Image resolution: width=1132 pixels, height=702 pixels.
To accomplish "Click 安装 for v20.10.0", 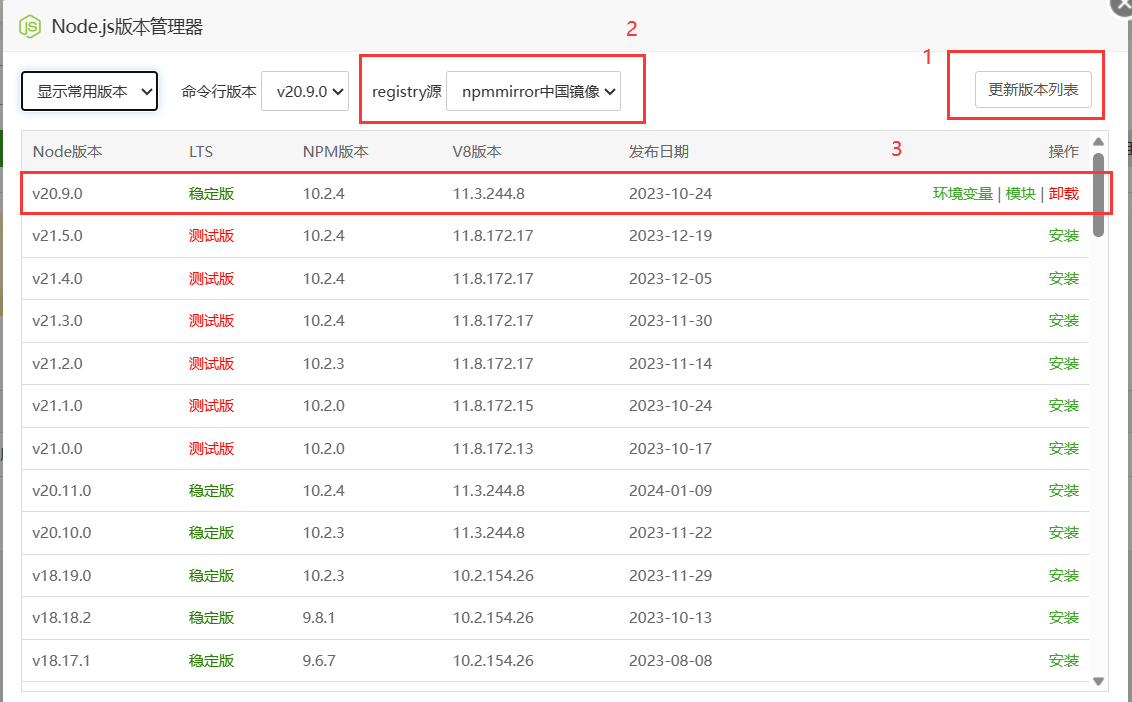I will pyautogui.click(x=1064, y=533).
